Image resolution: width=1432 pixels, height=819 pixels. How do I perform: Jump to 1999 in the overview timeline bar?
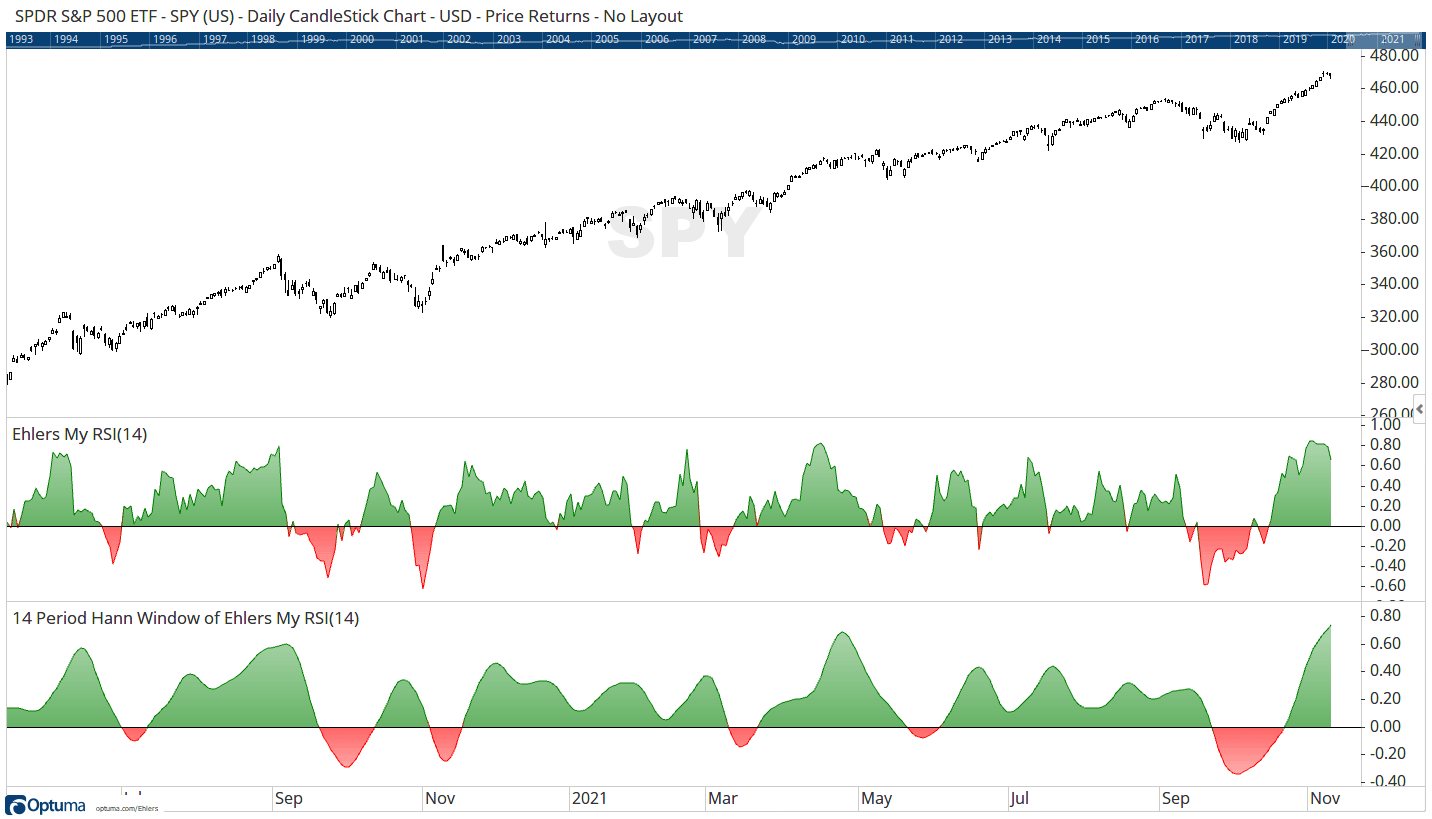[312, 39]
